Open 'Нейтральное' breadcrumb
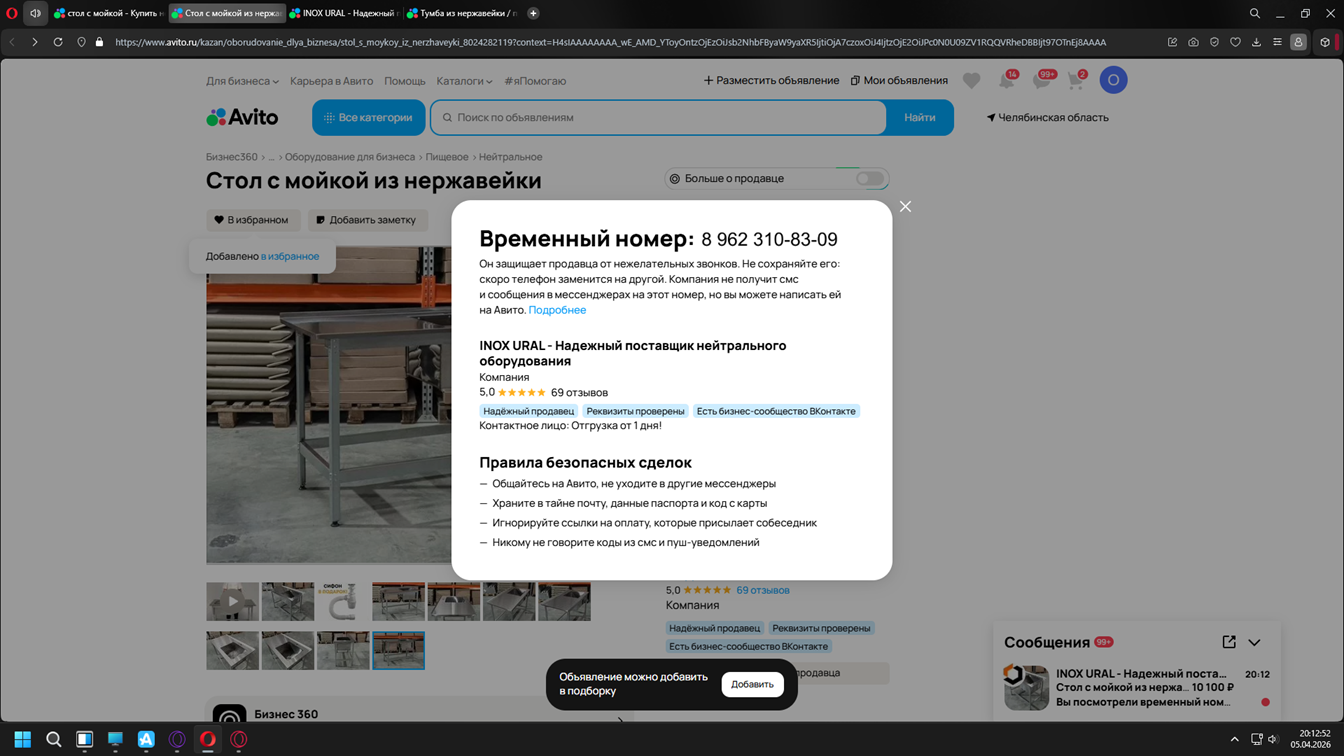Image resolution: width=1344 pixels, height=756 pixels. pos(510,157)
